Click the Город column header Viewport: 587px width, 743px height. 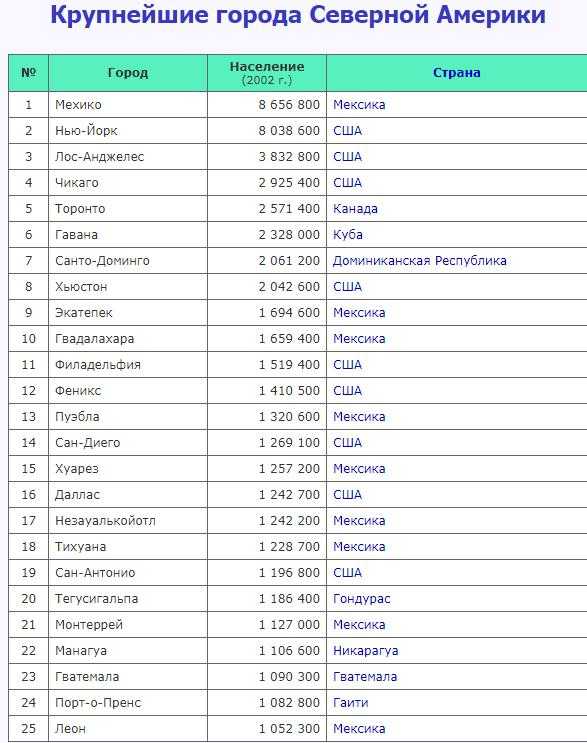tap(128, 72)
